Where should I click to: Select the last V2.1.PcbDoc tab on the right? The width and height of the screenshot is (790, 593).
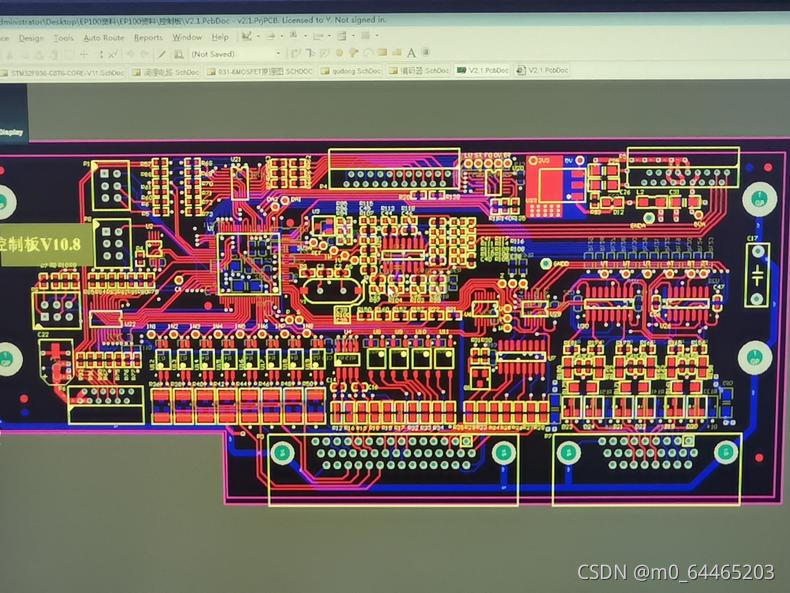click(x=543, y=70)
